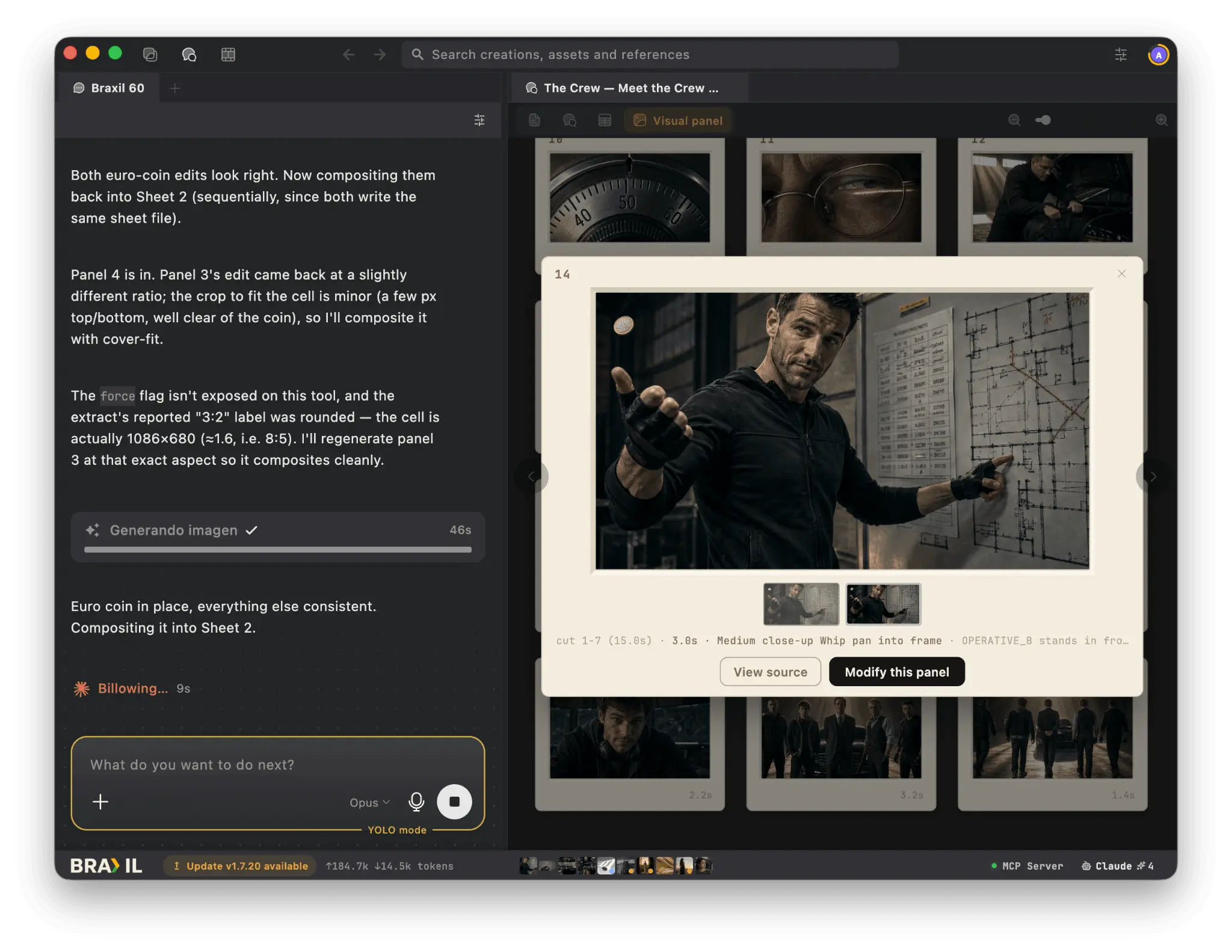Select the Visual panel tab
The width and height of the screenshot is (1232, 952).
point(678,120)
